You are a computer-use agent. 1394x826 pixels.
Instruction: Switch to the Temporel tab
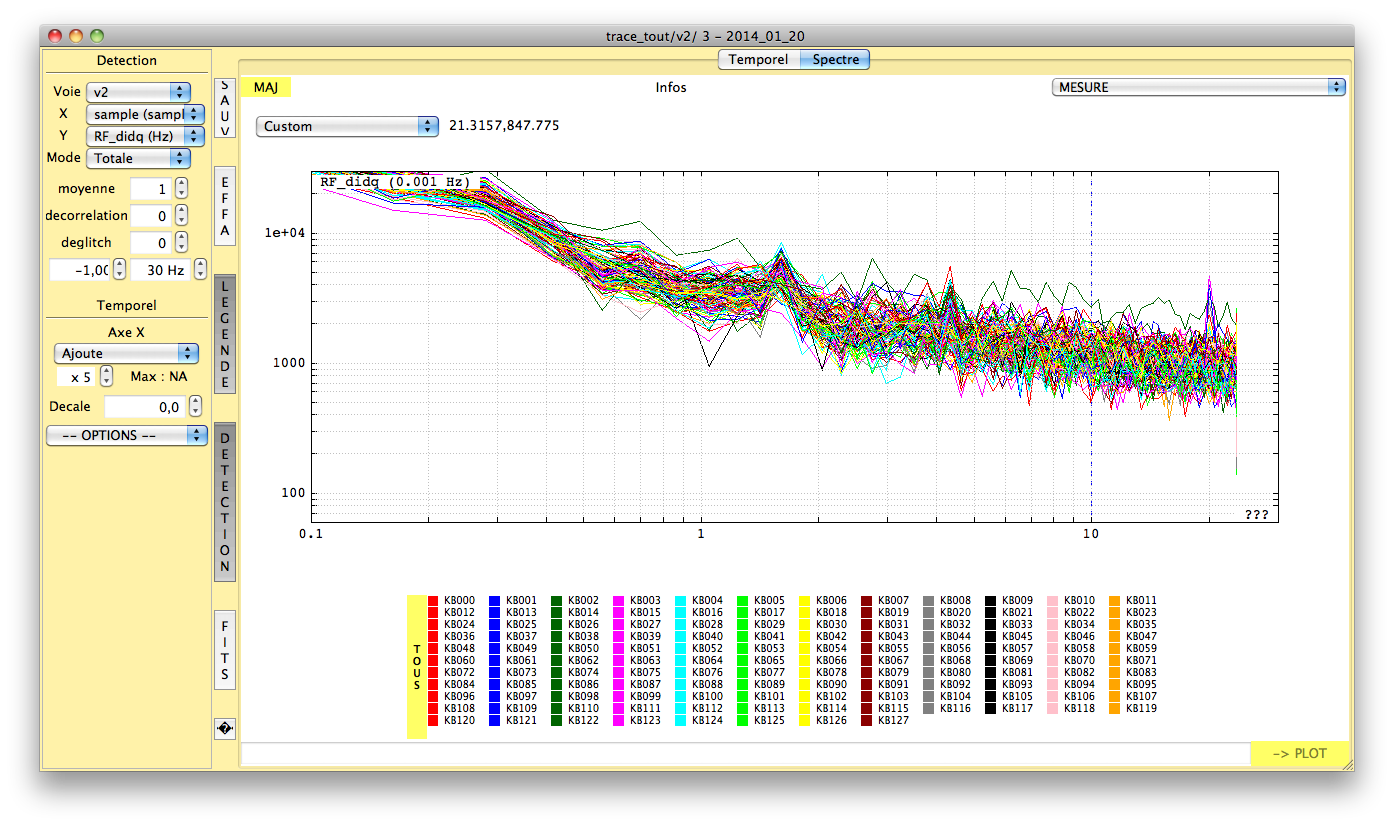point(758,60)
